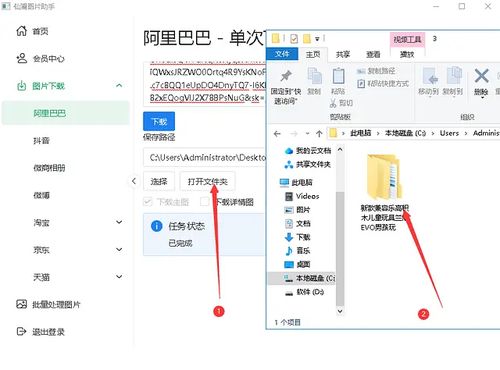Select Videos in navigation pane
500x370 pixels.
point(302,196)
